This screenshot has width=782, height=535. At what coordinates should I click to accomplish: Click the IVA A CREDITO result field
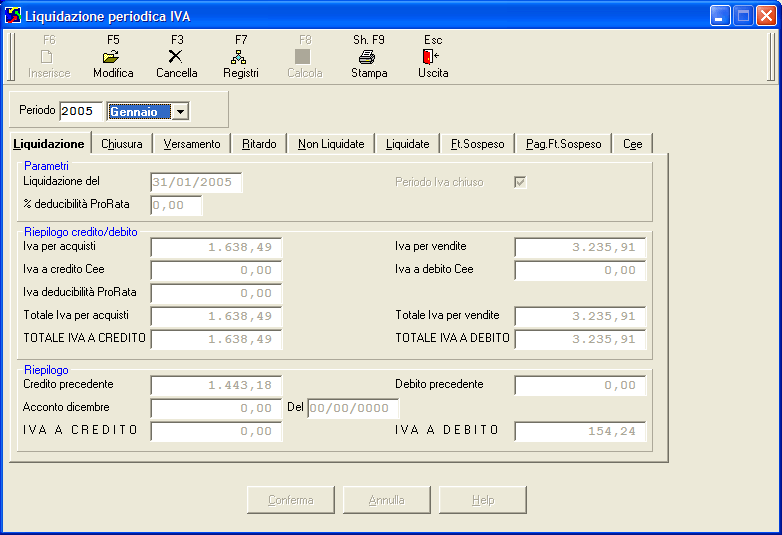(216, 431)
